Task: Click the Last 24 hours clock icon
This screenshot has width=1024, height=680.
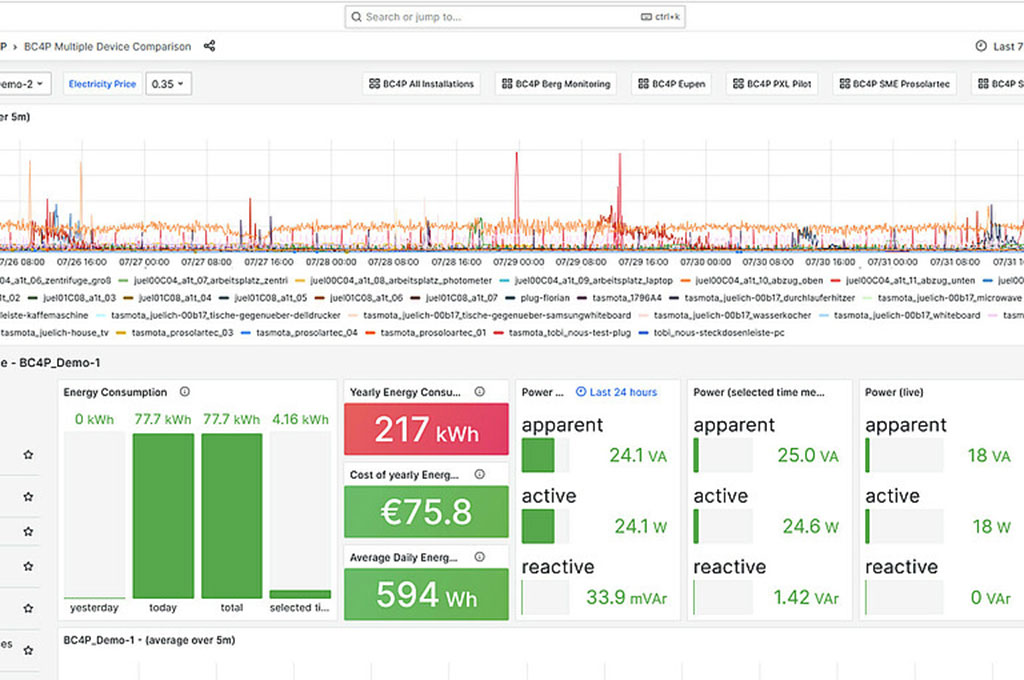Action: pos(581,391)
